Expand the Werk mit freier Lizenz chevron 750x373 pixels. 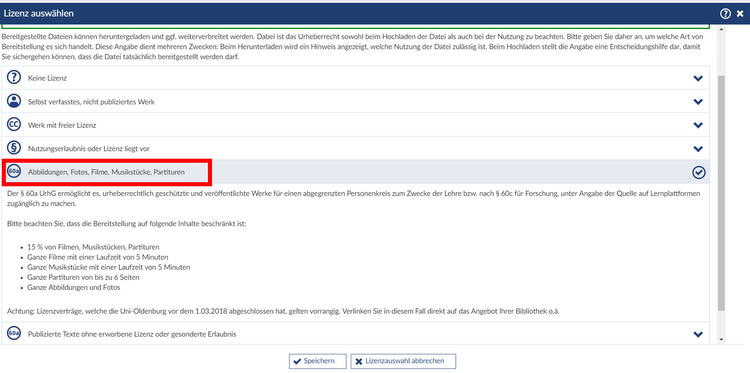(x=698, y=125)
